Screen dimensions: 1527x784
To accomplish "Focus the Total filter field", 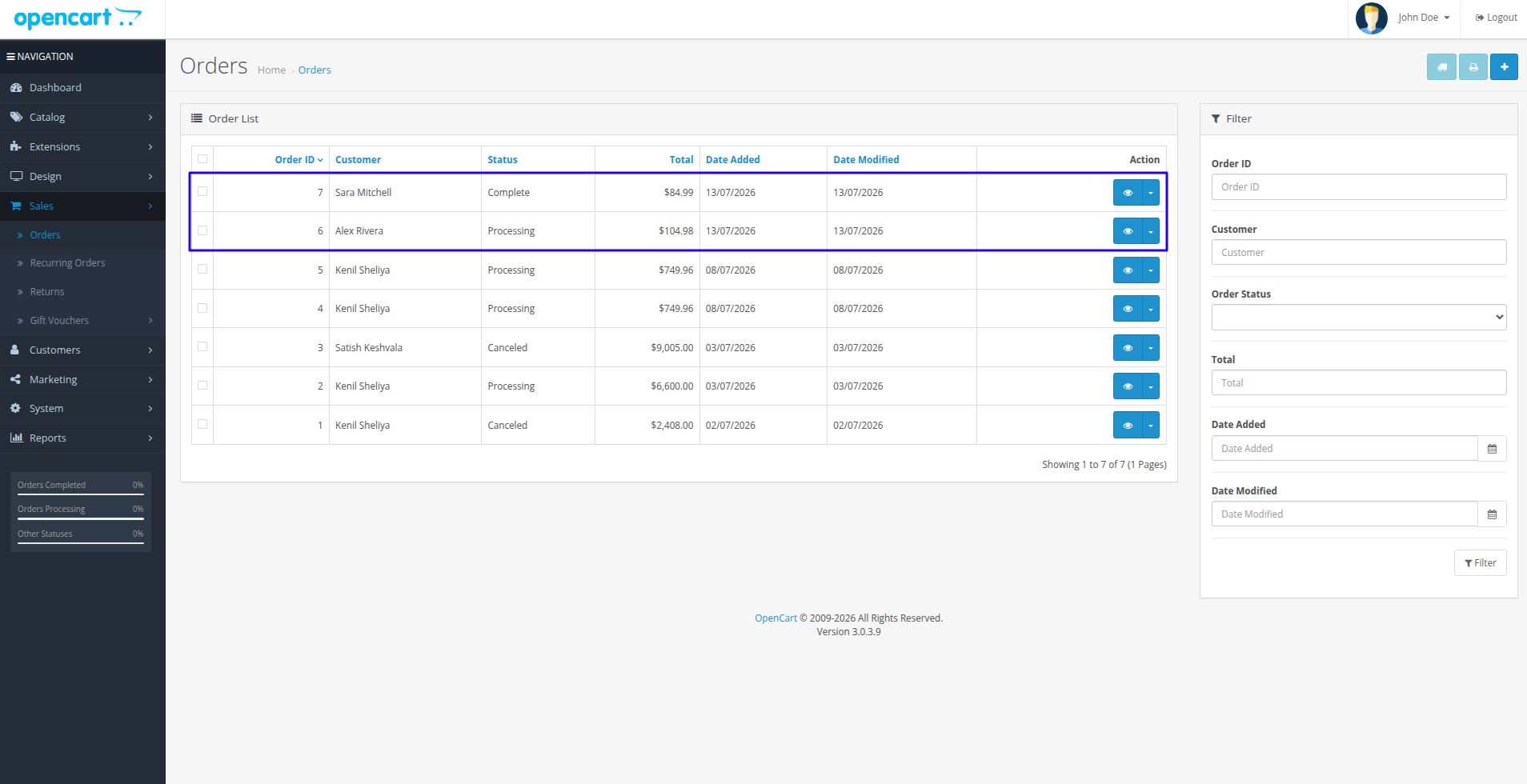I will click(1359, 383).
